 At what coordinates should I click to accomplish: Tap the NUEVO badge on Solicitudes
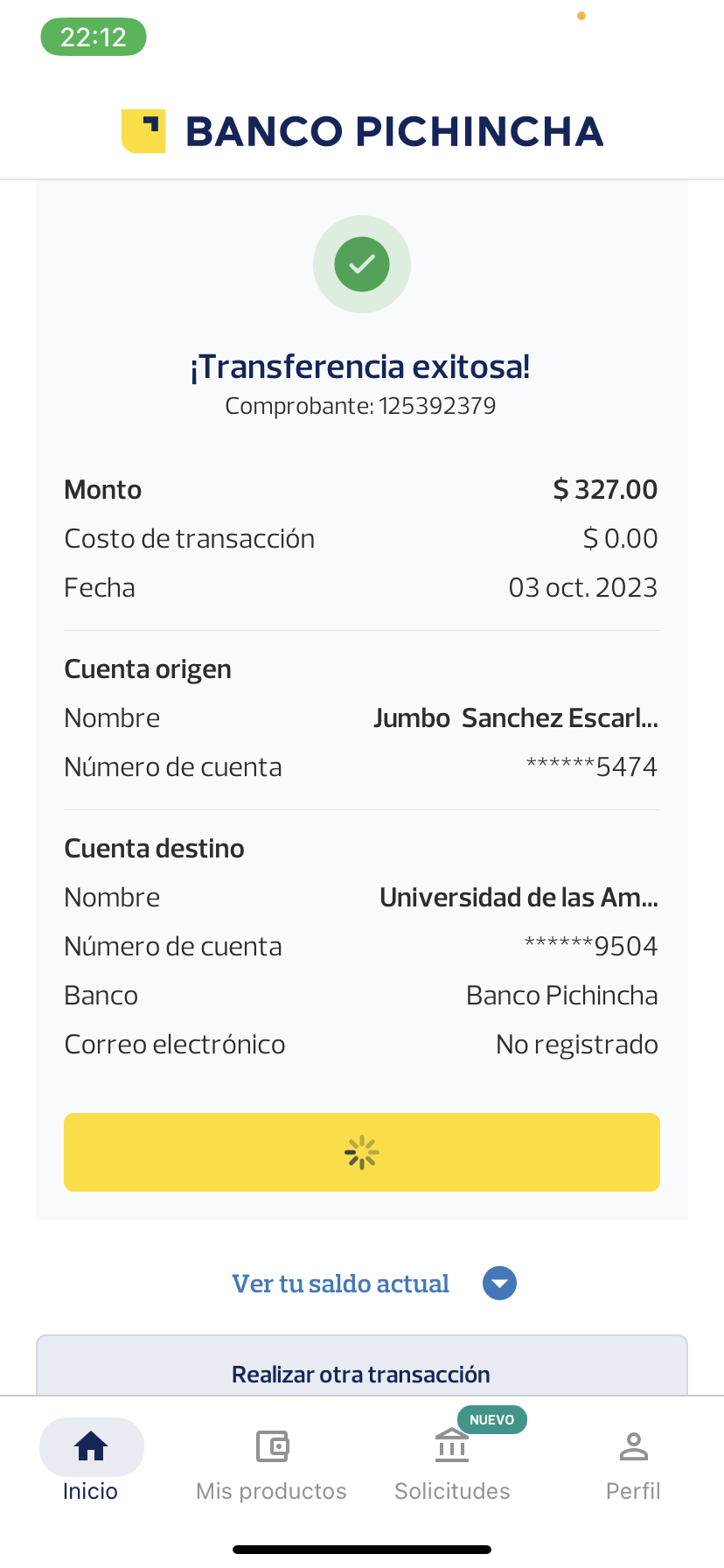click(x=491, y=1419)
